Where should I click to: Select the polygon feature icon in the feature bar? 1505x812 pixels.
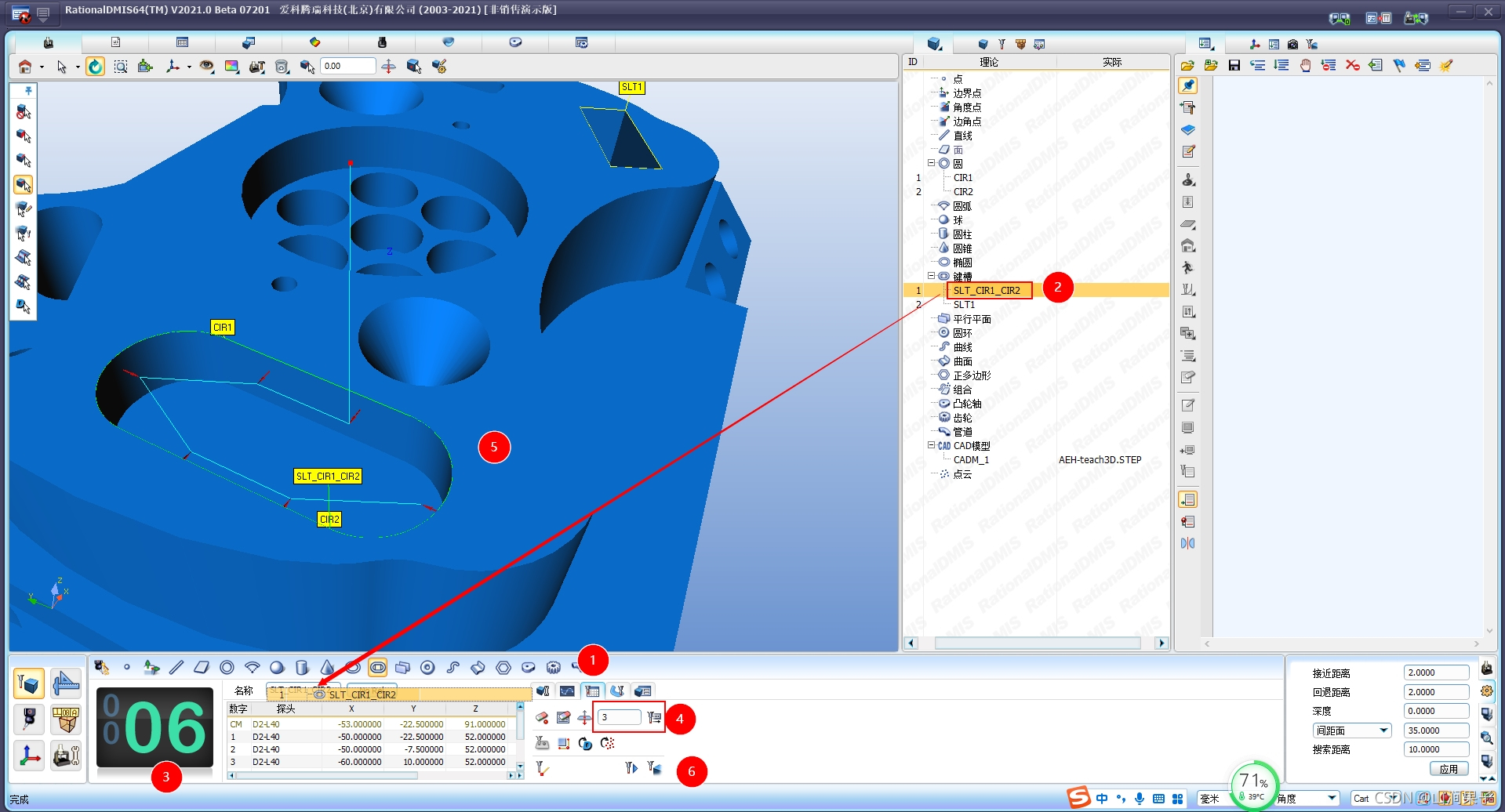coord(503,667)
